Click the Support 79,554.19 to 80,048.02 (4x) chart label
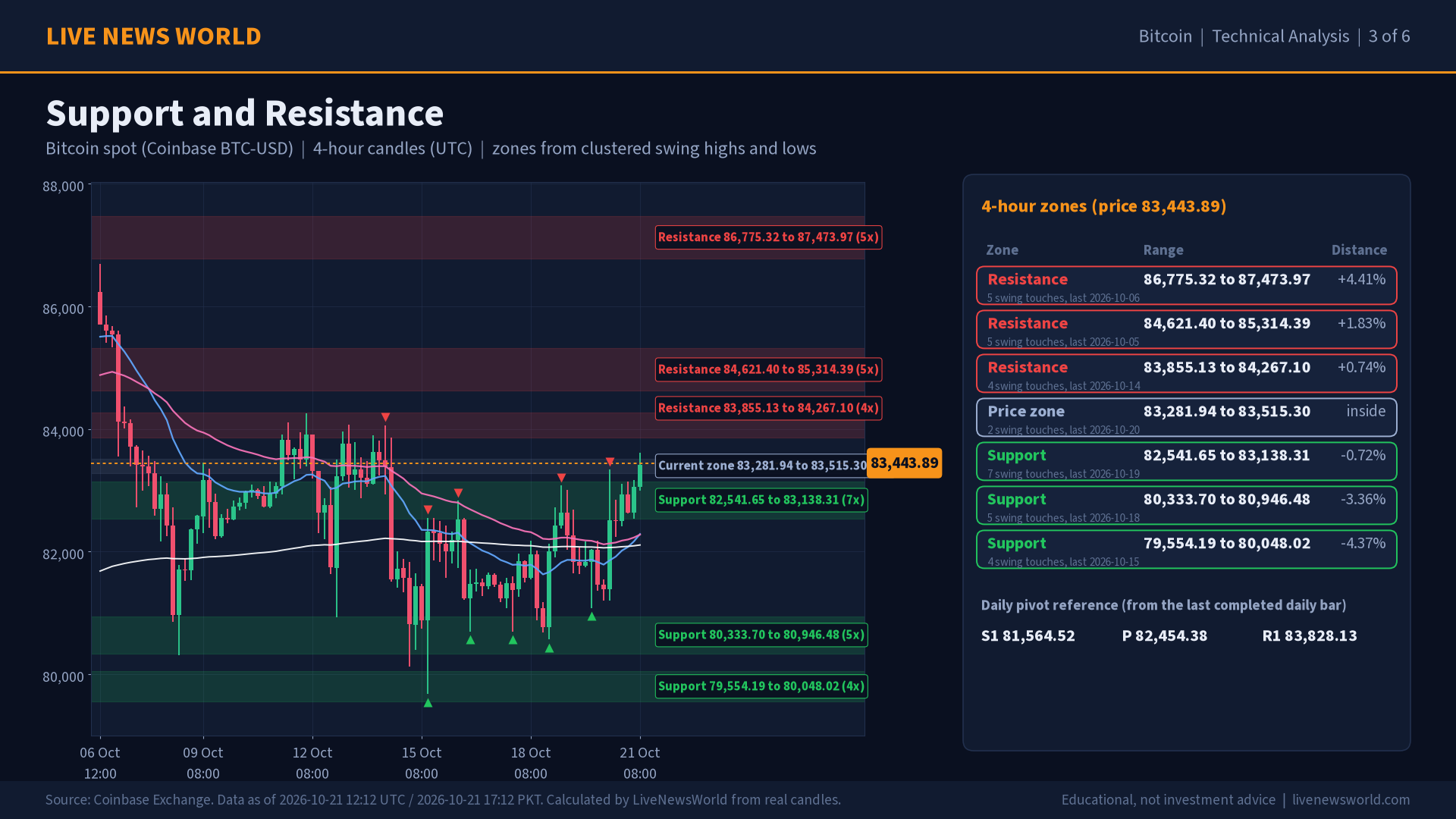Screen dimensions: 1456x819 click(761, 687)
